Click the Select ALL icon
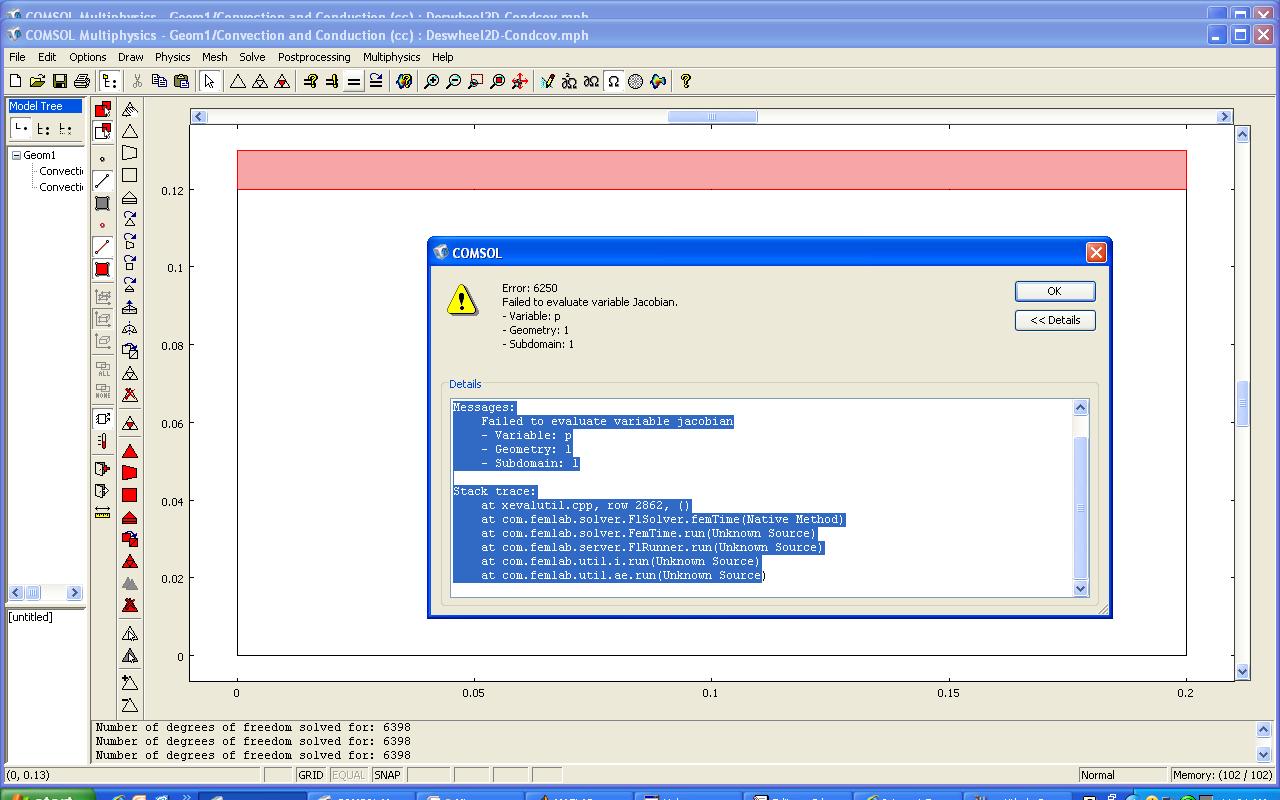 click(x=102, y=369)
